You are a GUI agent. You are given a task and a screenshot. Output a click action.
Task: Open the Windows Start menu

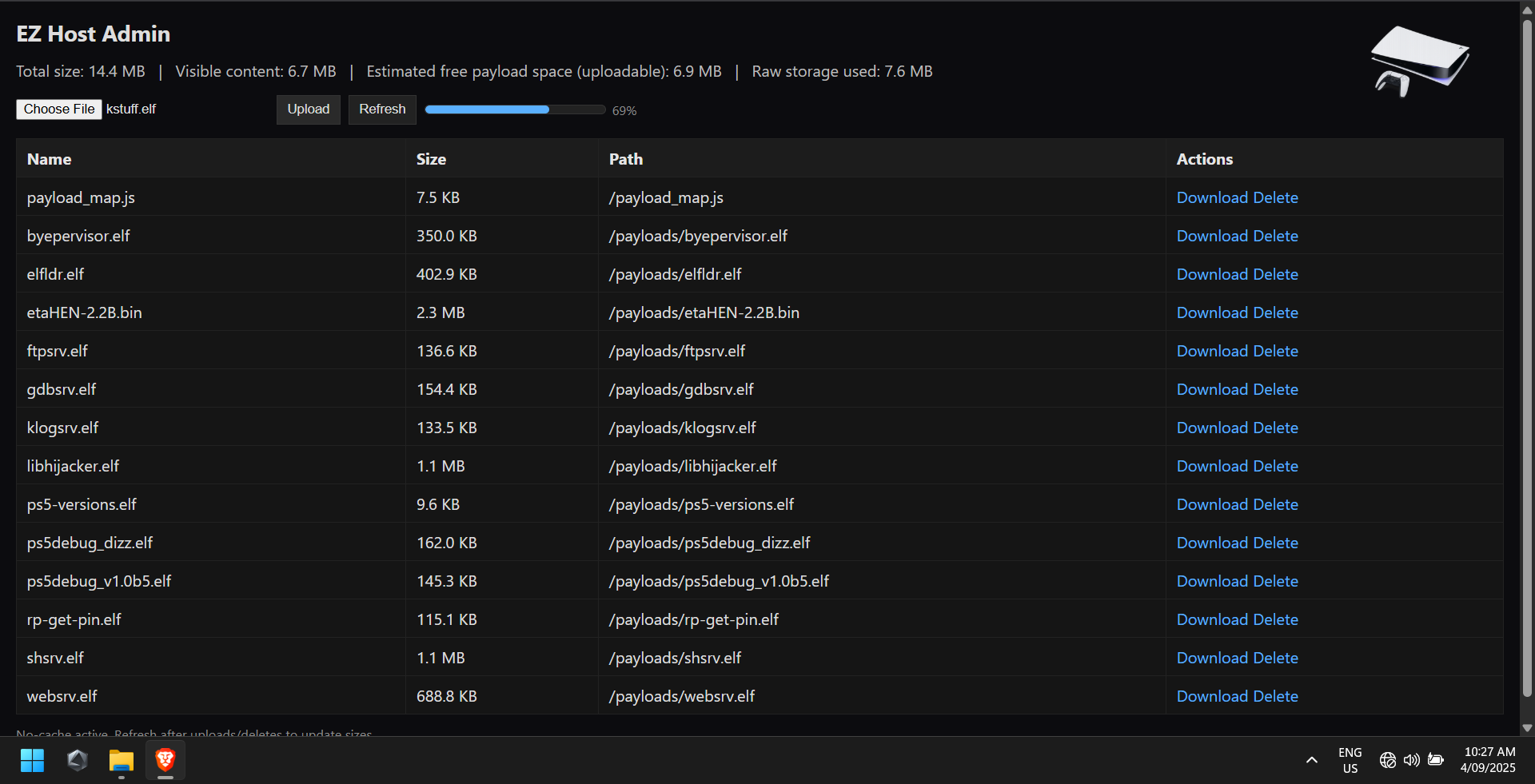tap(32, 760)
